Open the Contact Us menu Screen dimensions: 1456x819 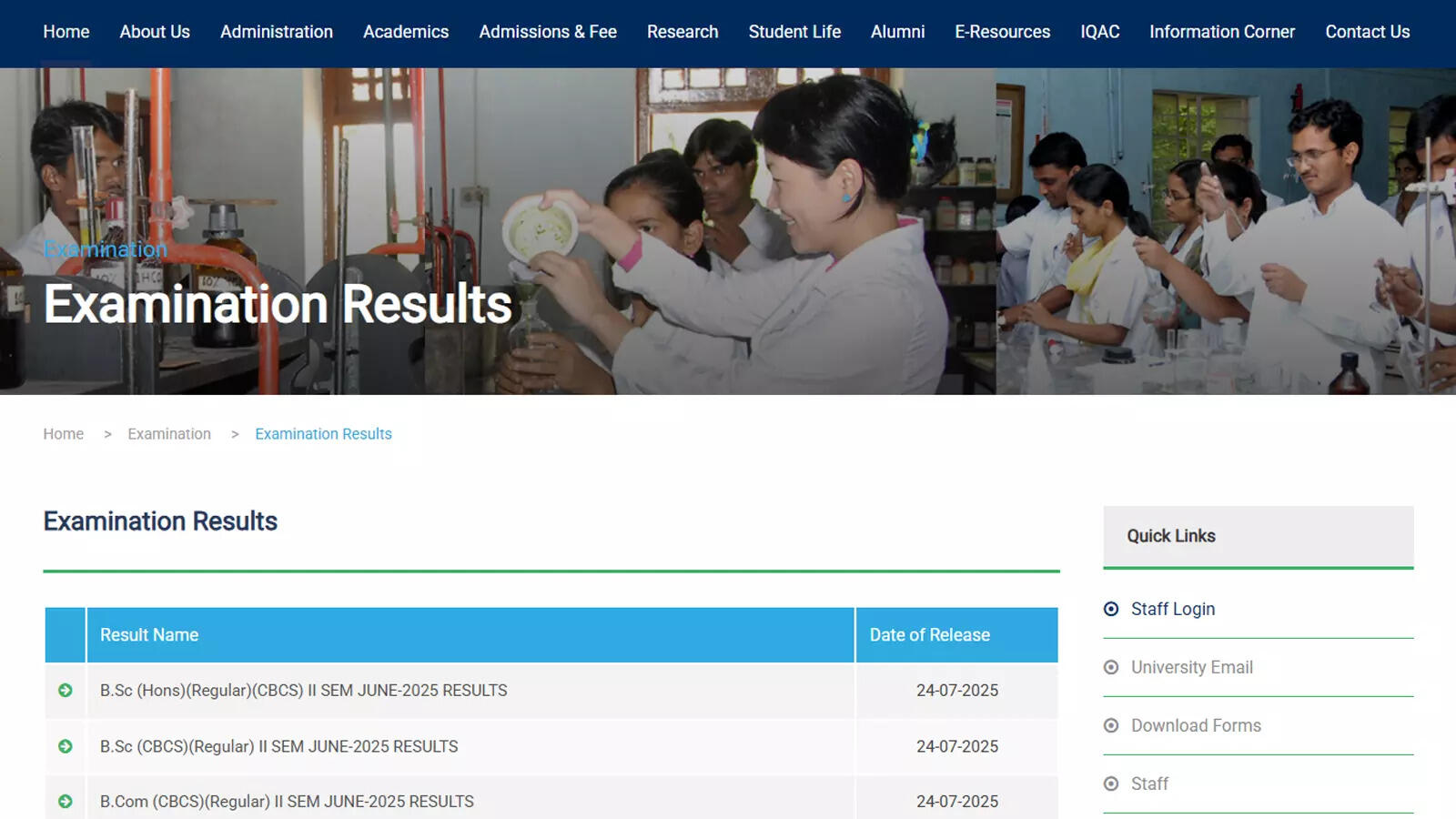pos(1367,32)
